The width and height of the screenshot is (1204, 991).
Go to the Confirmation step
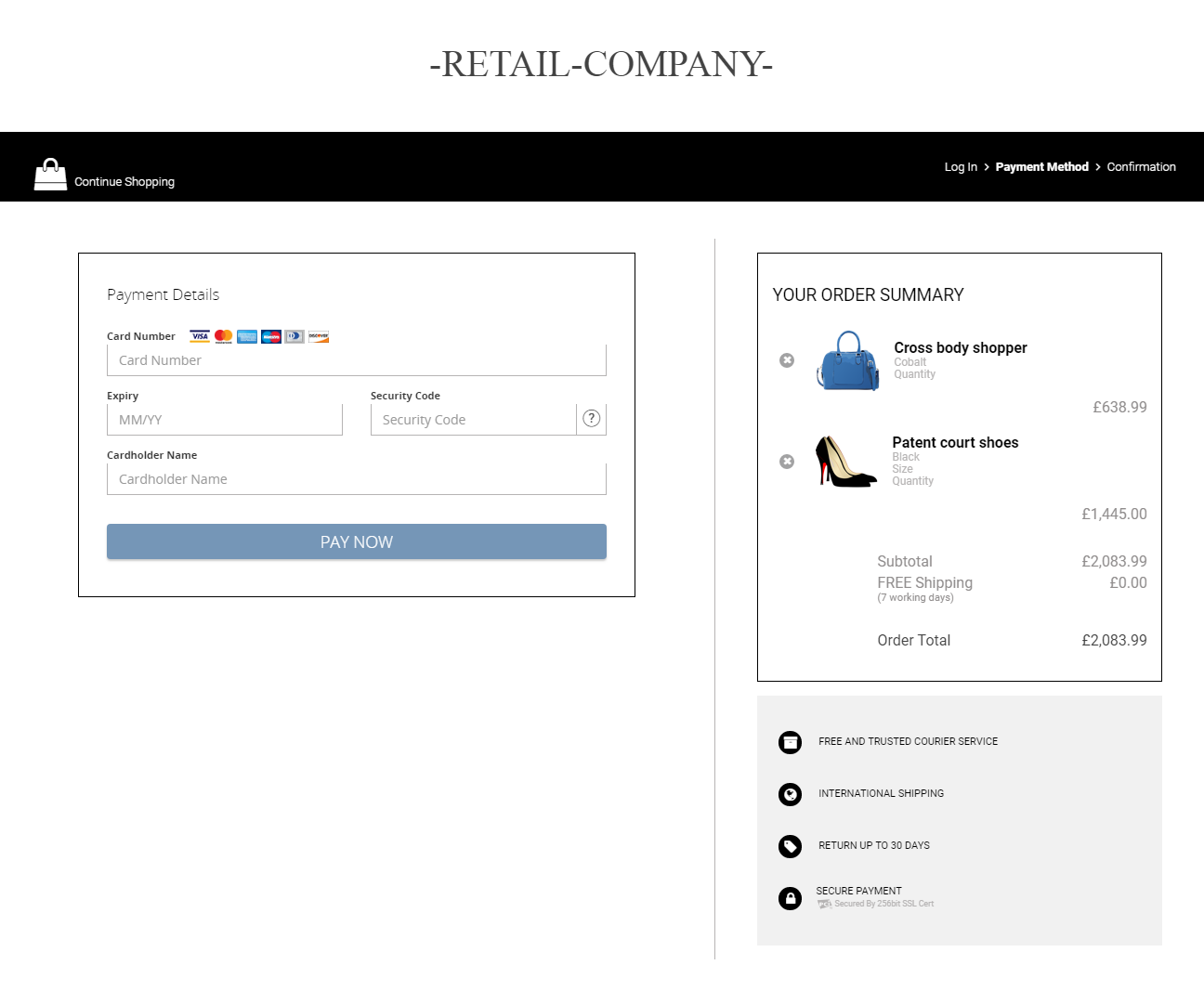1141,167
